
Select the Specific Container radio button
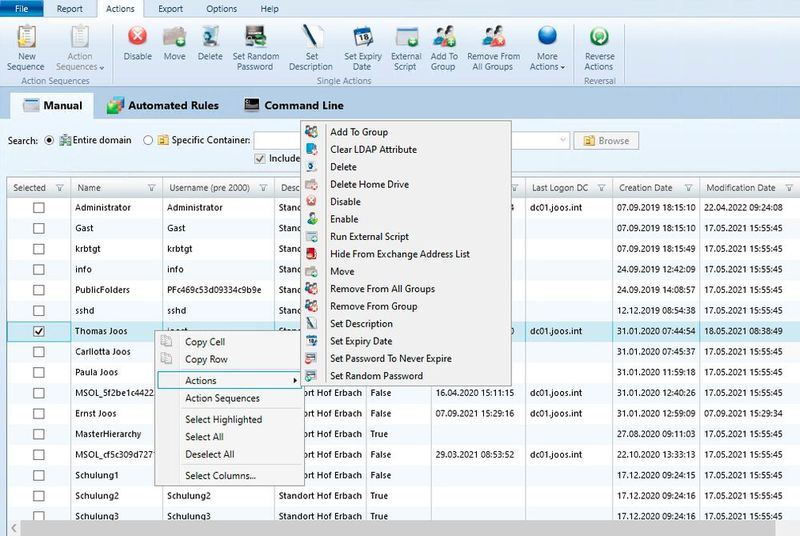click(148, 140)
